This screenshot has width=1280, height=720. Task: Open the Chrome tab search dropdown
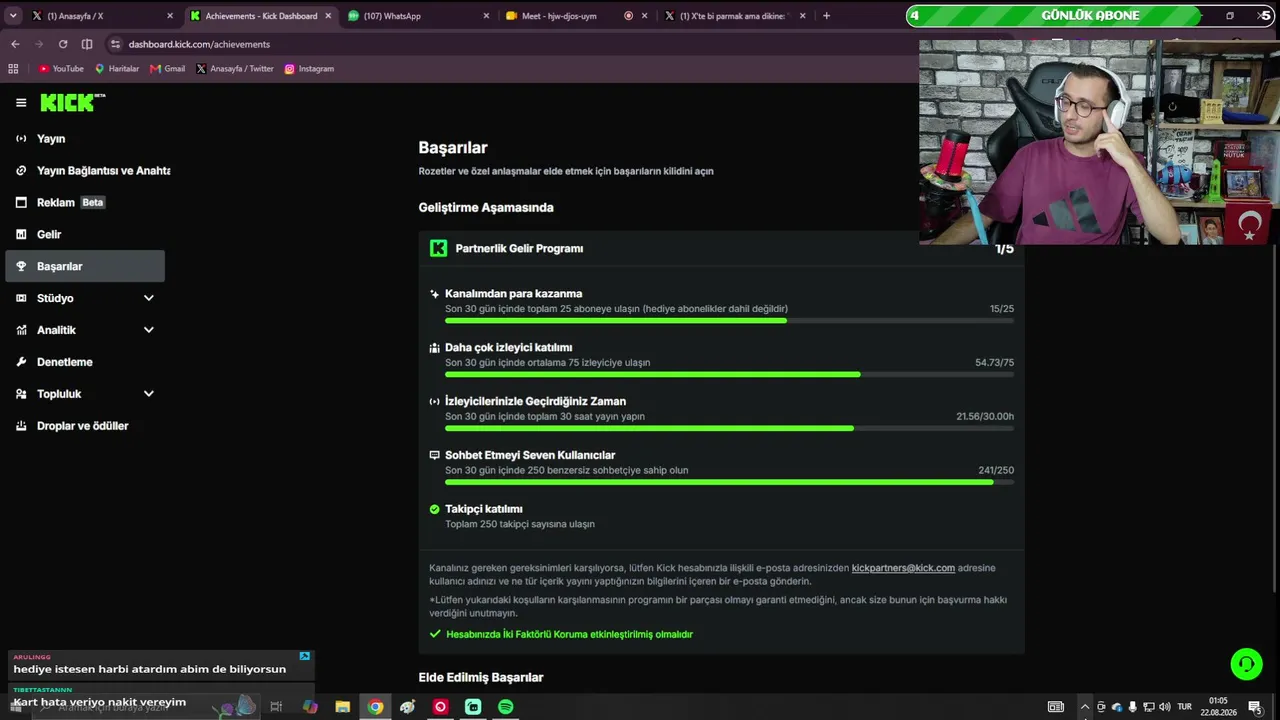(13, 16)
